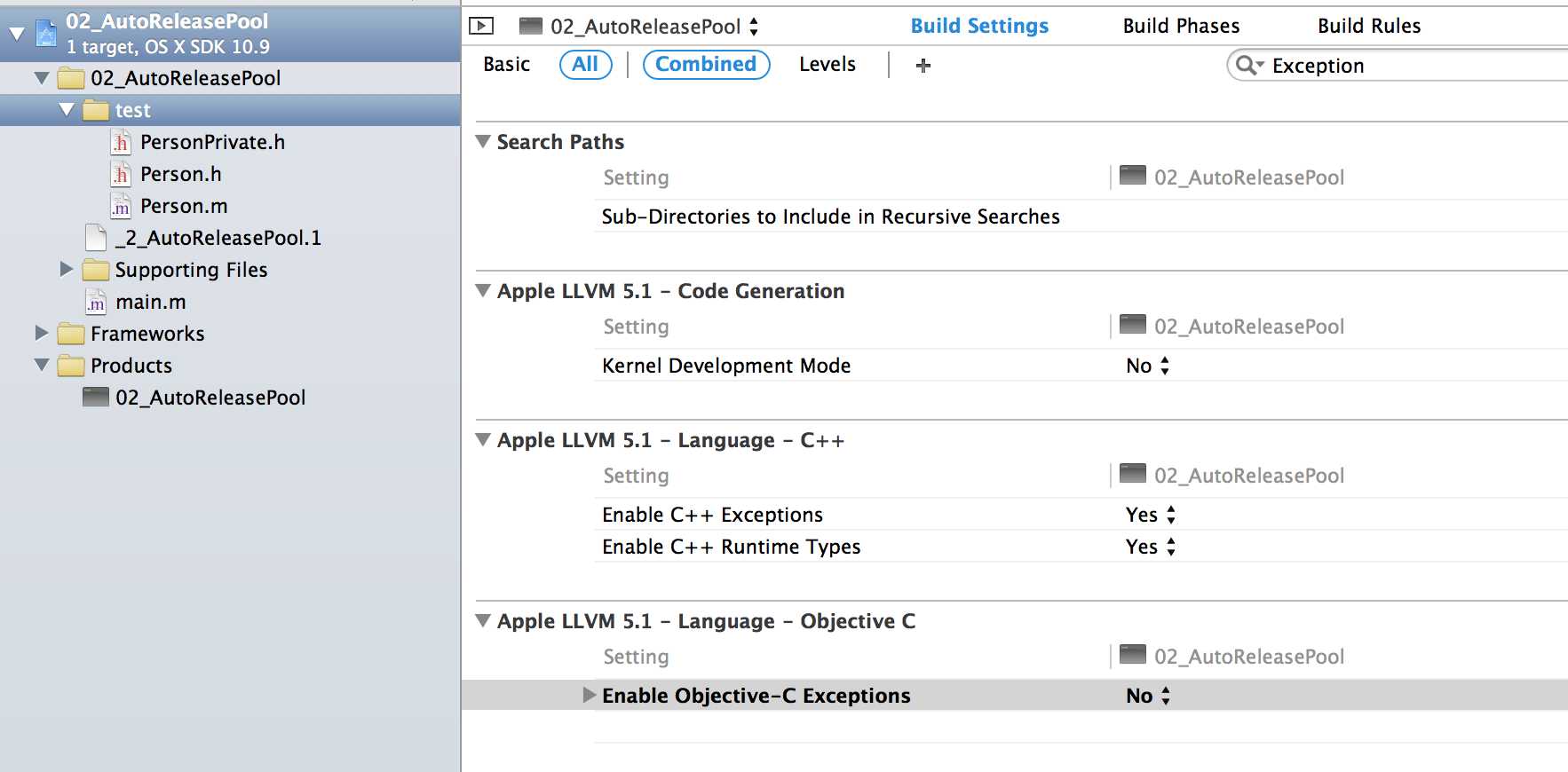Screen dimensions: 1568x772
Task: Click the 02_AutoReleasePool group folder icon
Action: [x=71, y=78]
